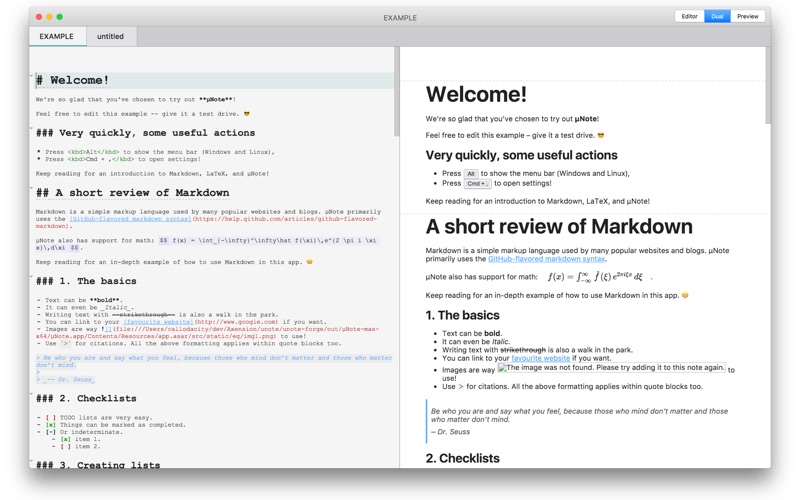Click '<kbd>Cmd + ,</kbd>' tag in editor
This screenshot has width=800, height=500.
point(101,159)
